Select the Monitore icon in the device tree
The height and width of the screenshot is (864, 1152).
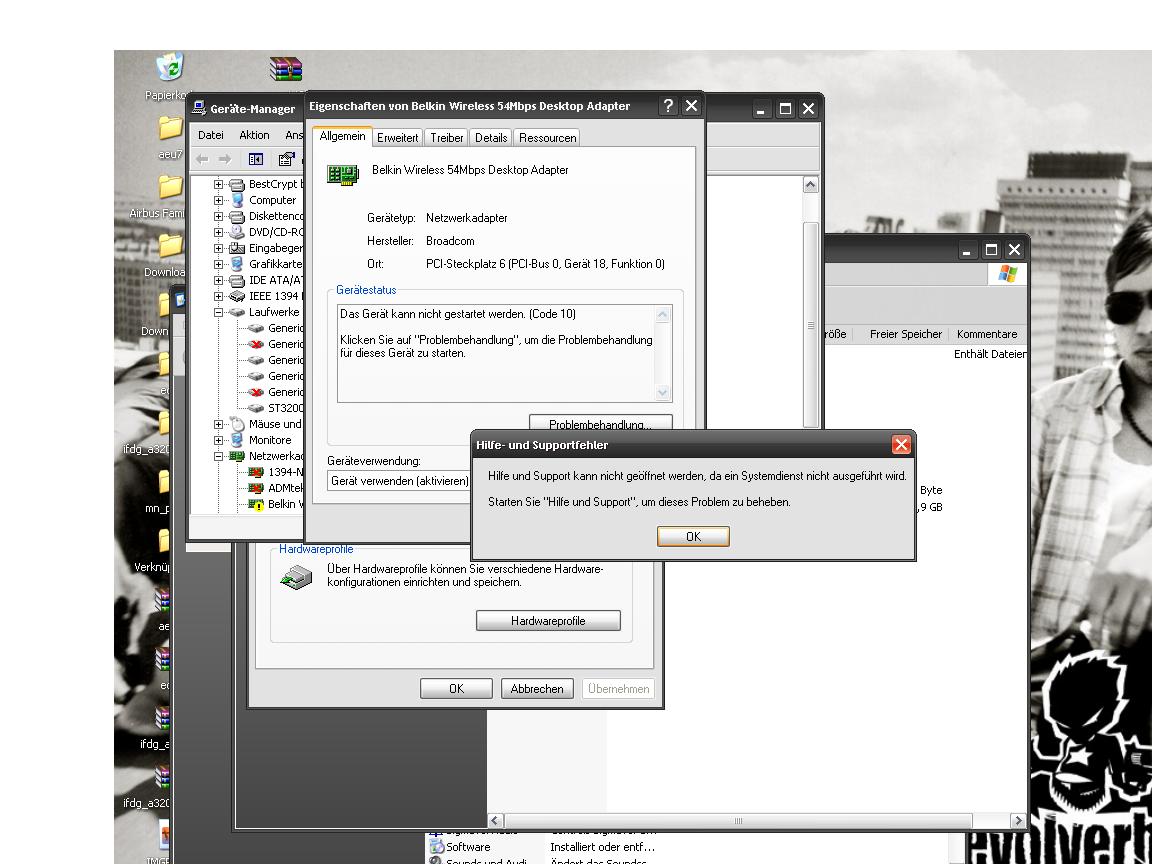point(237,440)
